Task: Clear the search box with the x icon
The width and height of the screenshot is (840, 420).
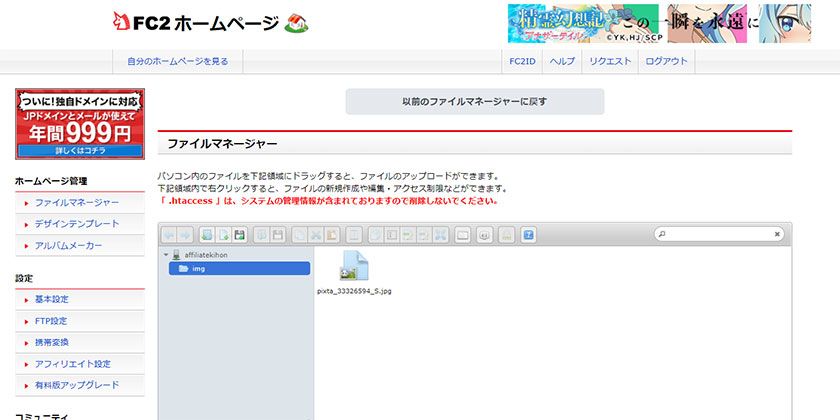Action: [x=777, y=234]
